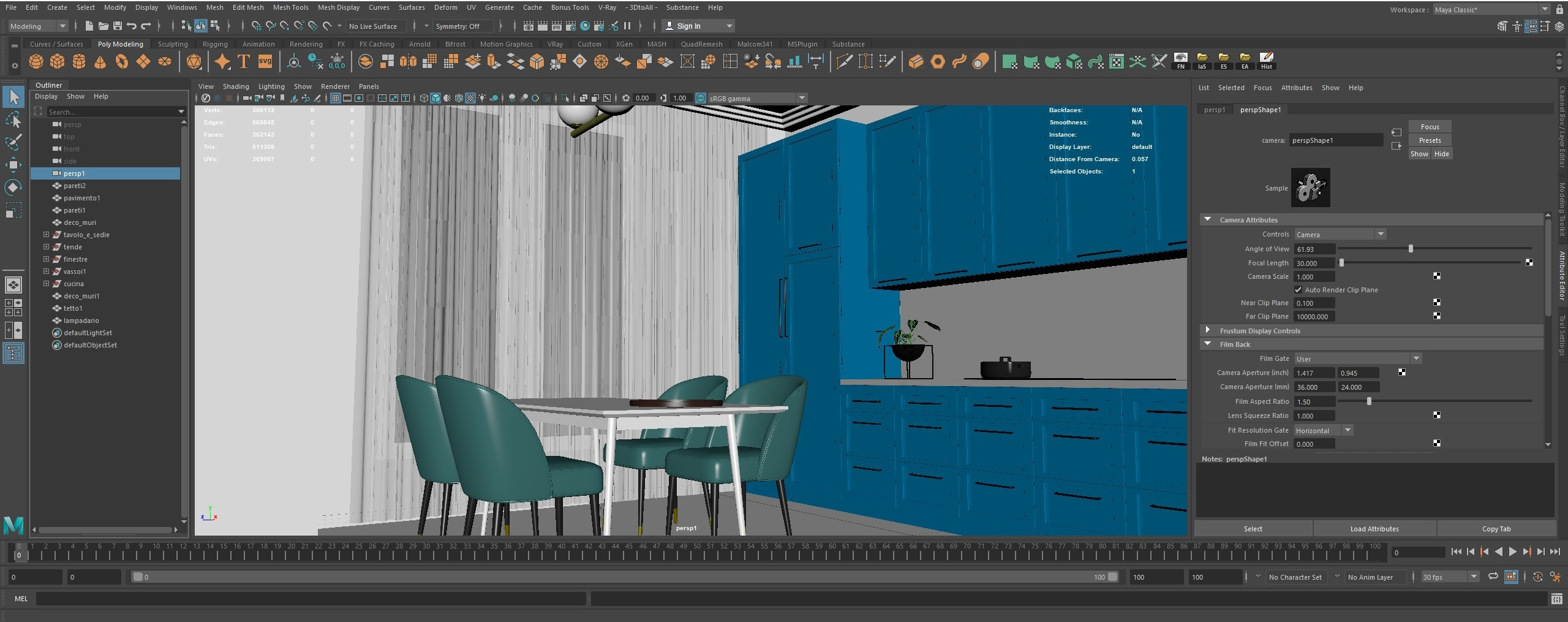Open the sRGB gamma view transform dropdown

pyautogui.click(x=758, y=98)
